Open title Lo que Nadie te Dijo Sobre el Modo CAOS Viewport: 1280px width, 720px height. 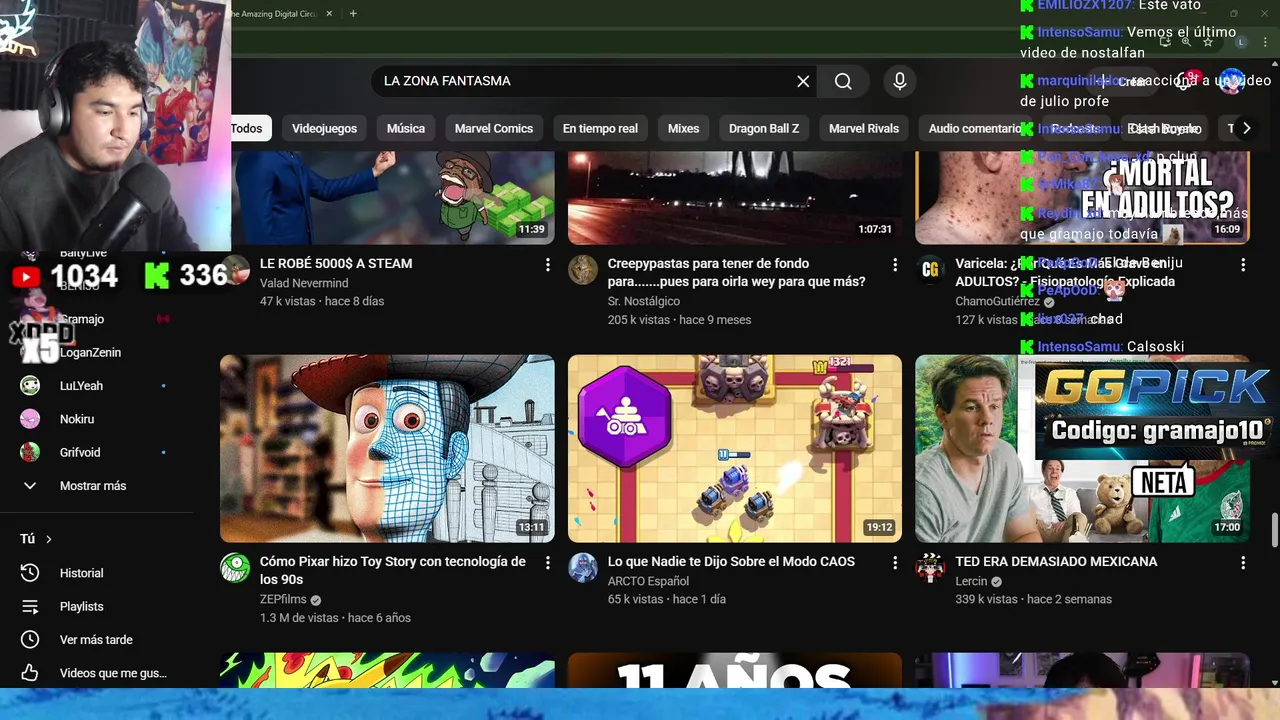point(731,562)
